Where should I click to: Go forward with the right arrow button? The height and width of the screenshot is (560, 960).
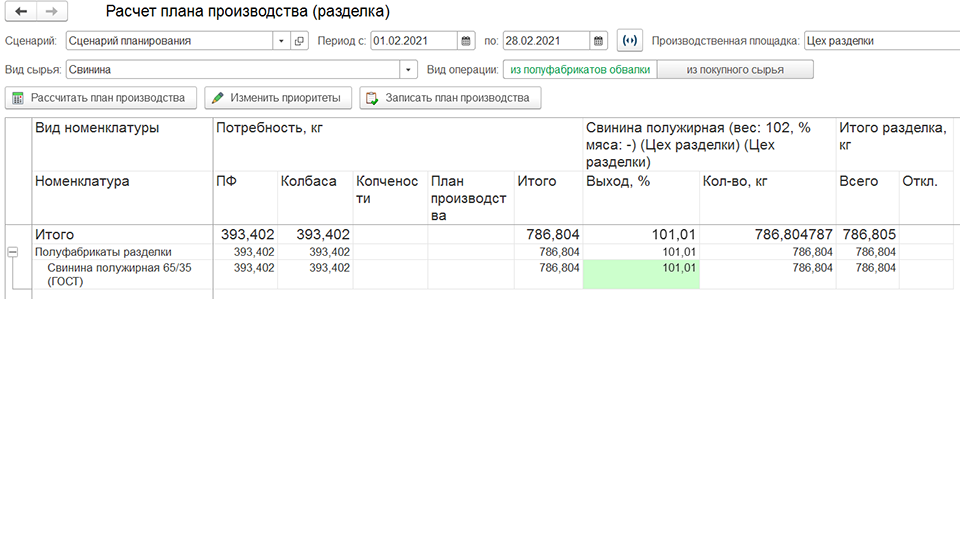[x=52, y=11]
